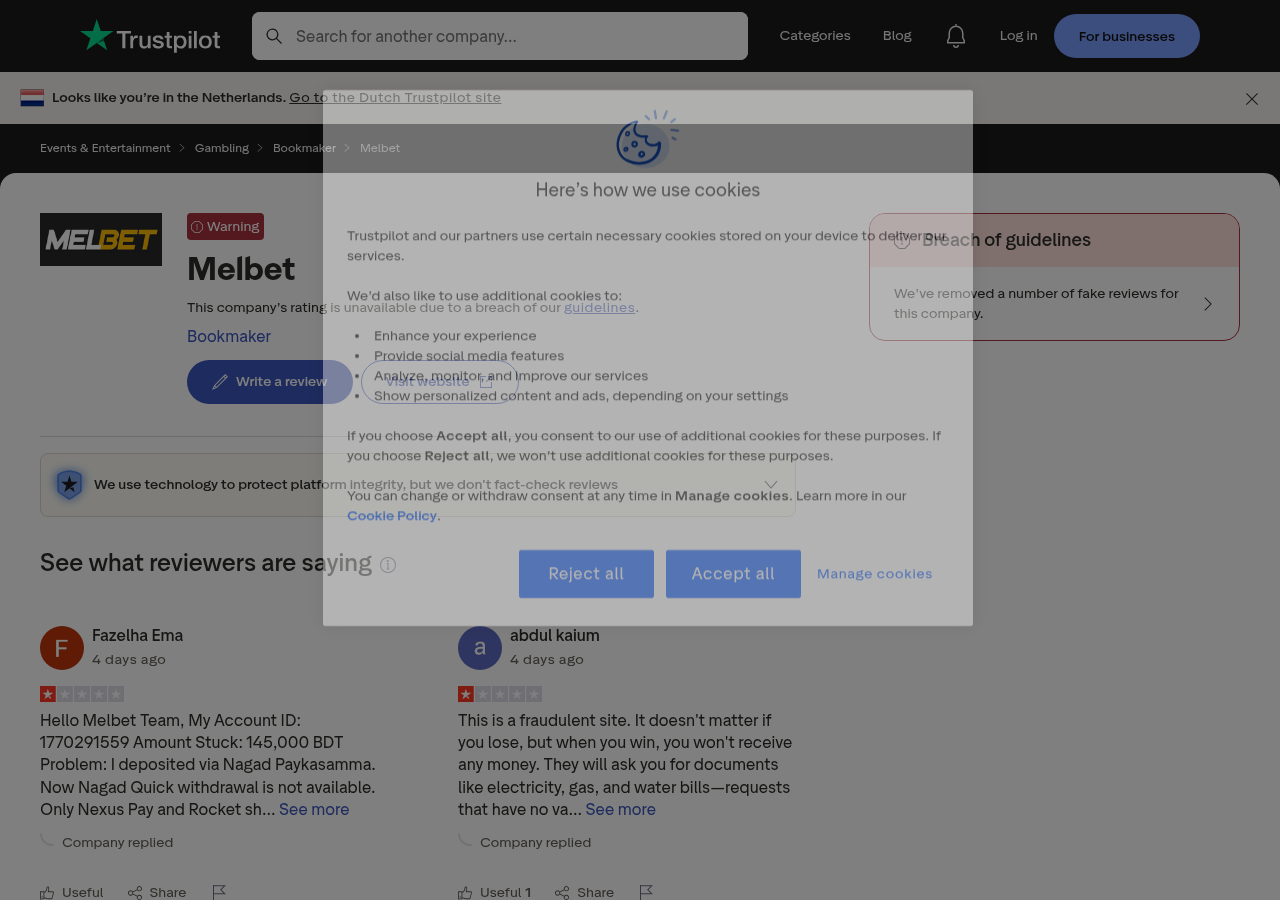Screen dimensions: 1280x900
Task: Open Company replied under abdul kaium's review
Action: pos(535,842)
